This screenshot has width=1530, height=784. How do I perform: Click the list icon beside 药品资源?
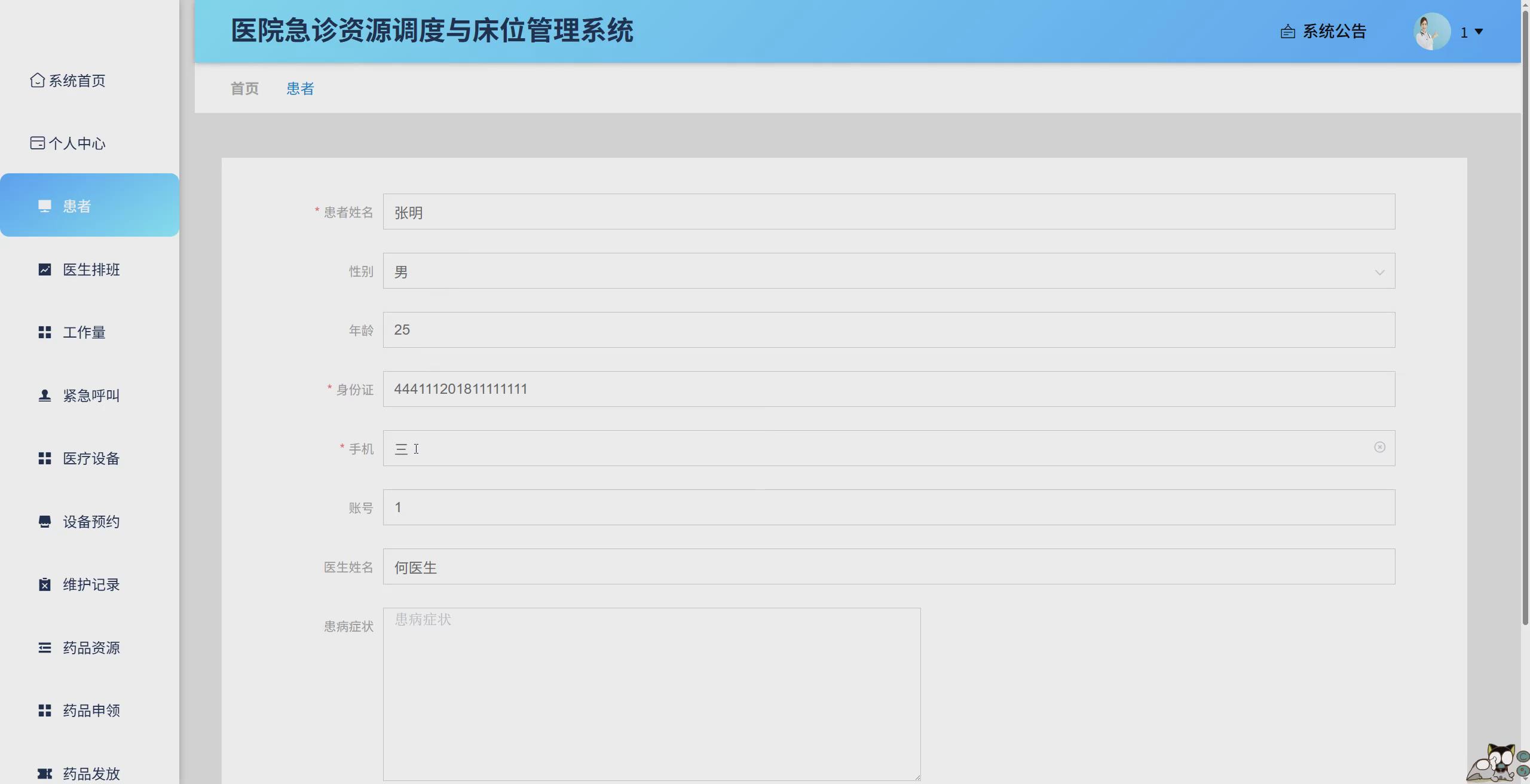[x=45, y=648]
